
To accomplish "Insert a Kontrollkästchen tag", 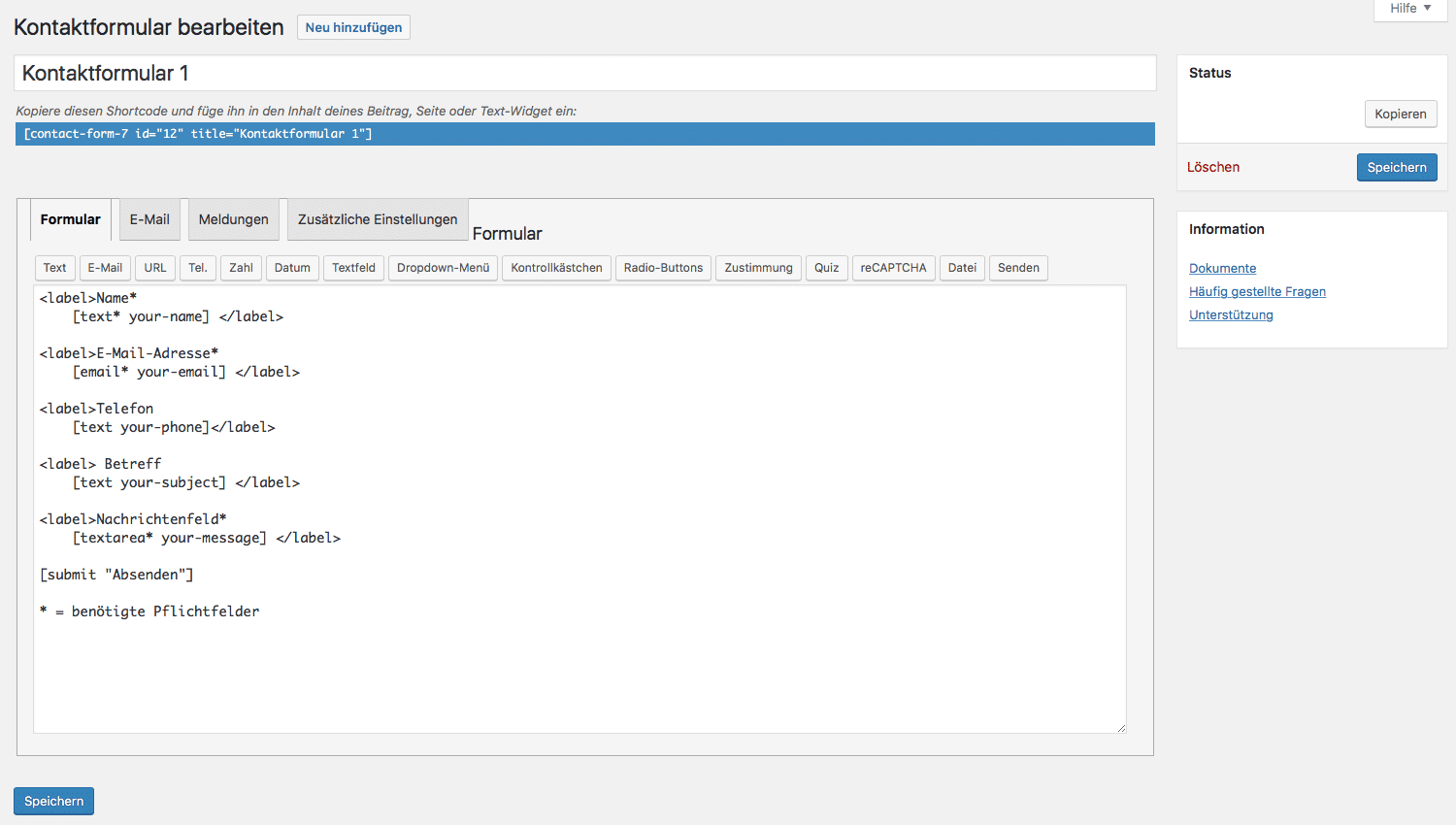I will (x=557, y=268).
